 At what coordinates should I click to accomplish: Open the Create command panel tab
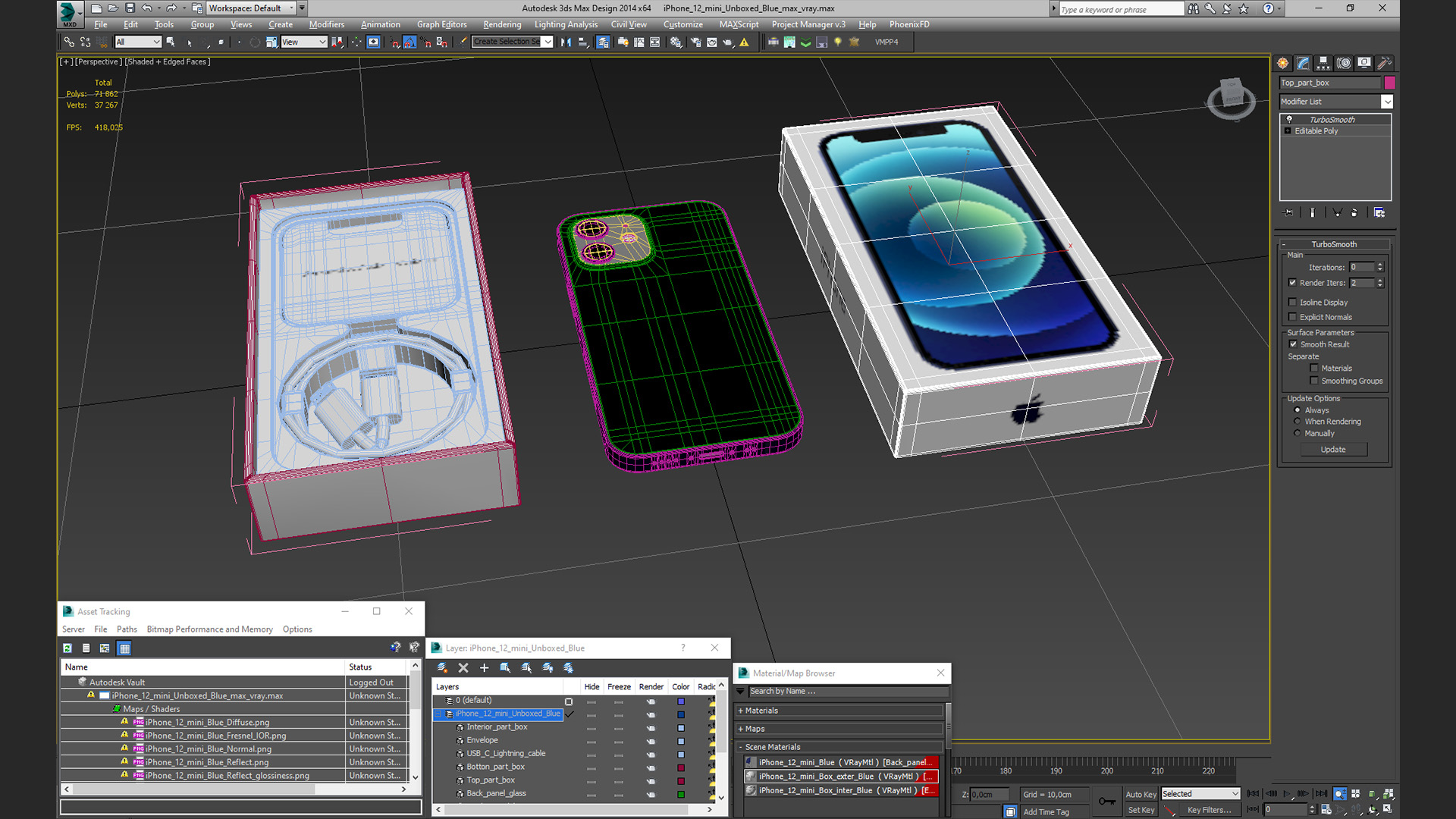point(1282,63)
